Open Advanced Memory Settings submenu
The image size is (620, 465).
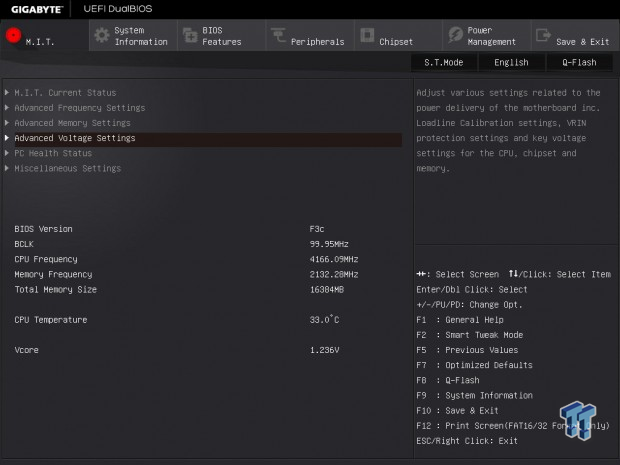(72, 123)
